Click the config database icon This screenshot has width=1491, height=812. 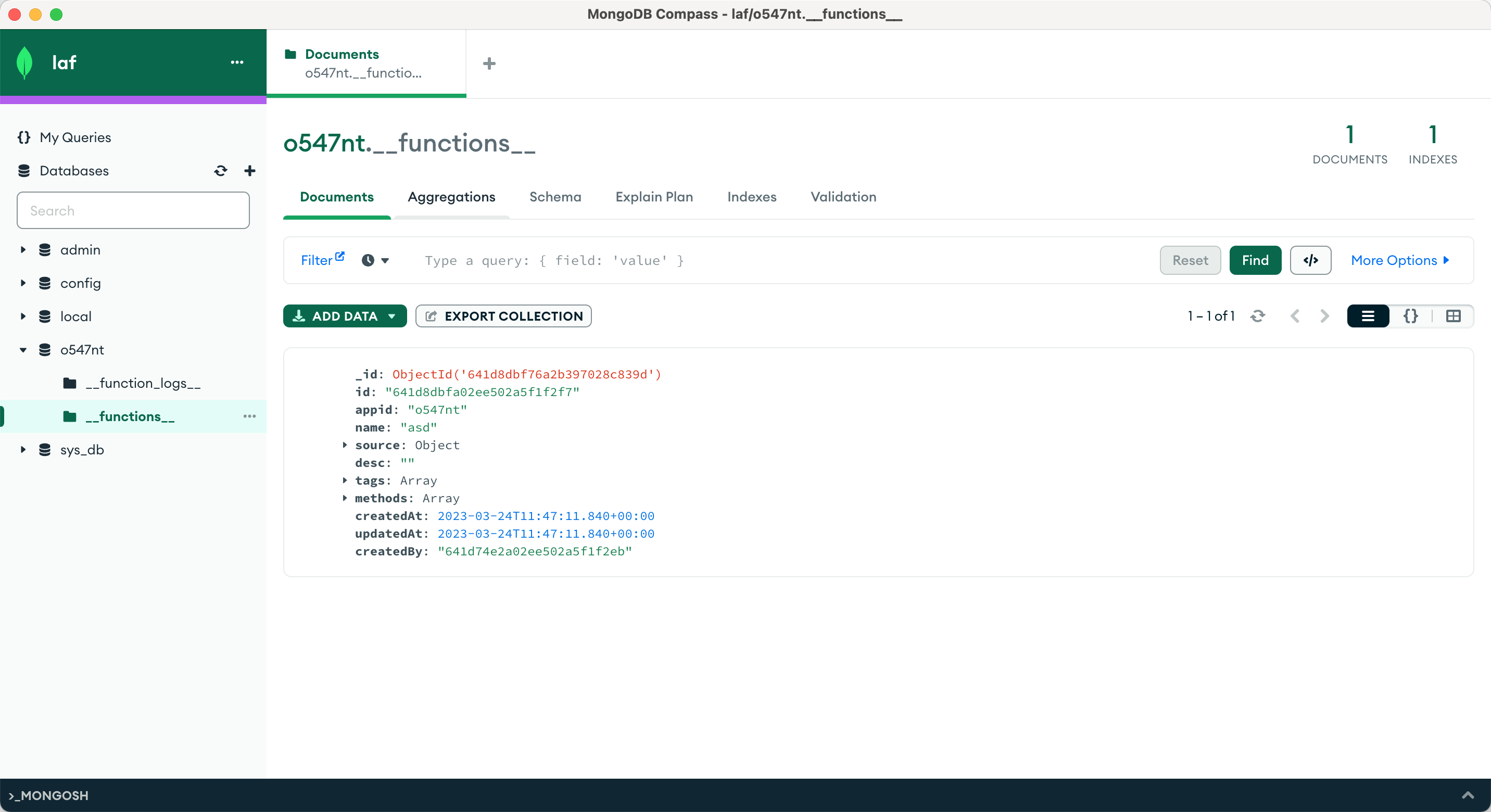click(x=45, y=283)
